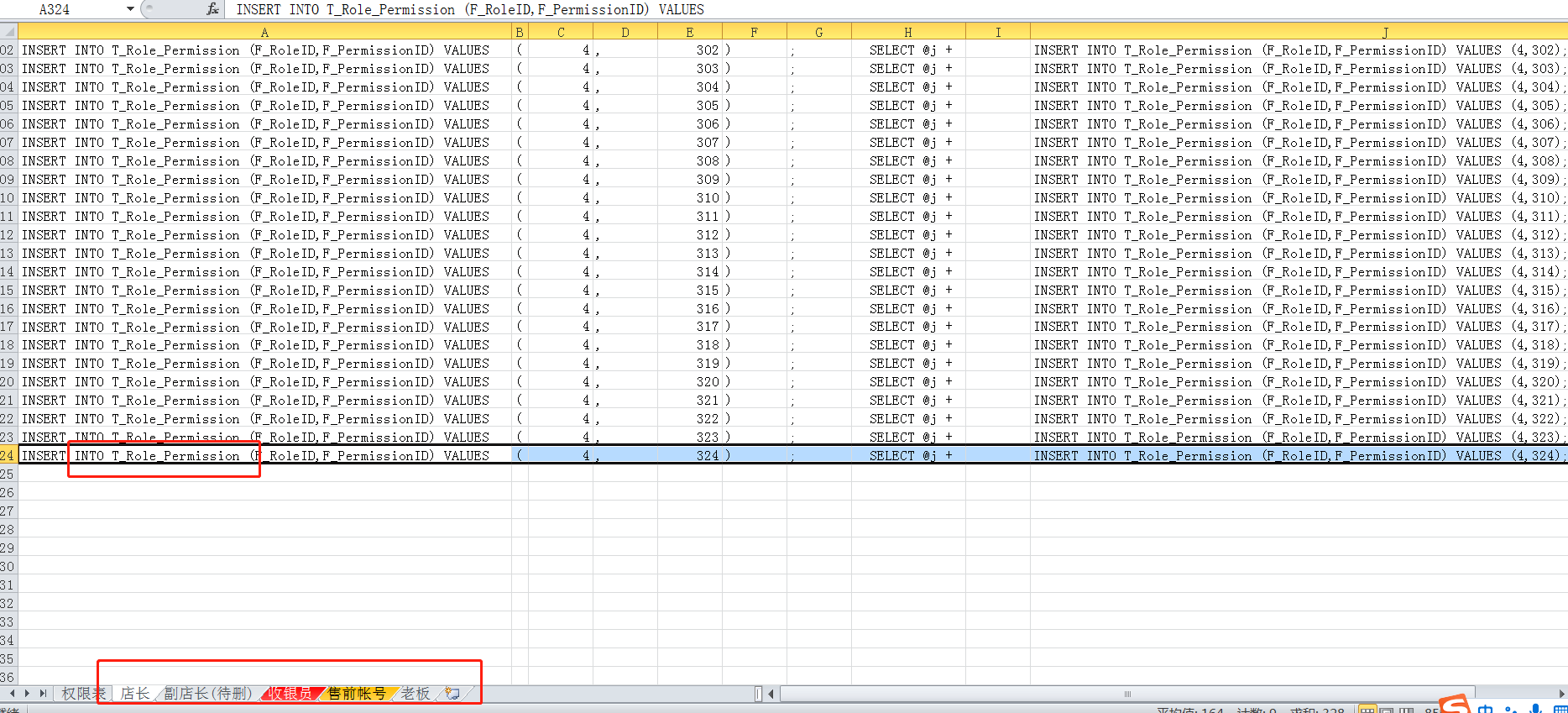1568x713 pixels.
Task: Switch to the red 收银员 sheet tab
Action: (x=290, y=694)
